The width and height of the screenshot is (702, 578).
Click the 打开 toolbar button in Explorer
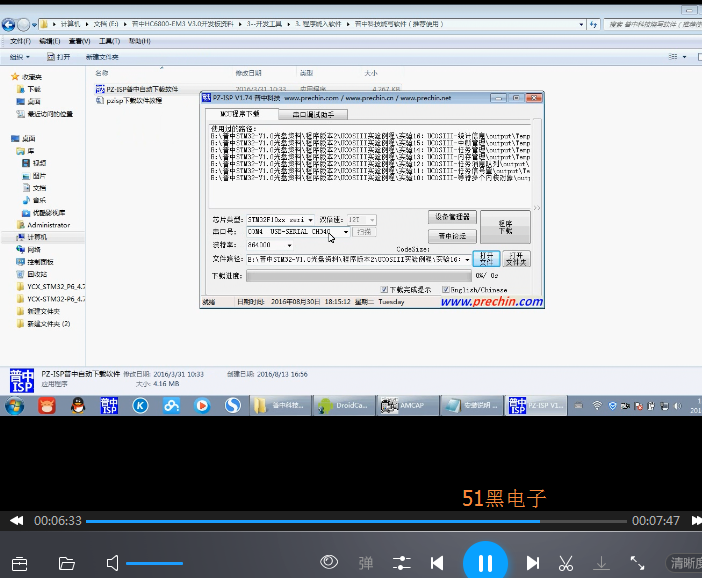click(x=59, y=57)
